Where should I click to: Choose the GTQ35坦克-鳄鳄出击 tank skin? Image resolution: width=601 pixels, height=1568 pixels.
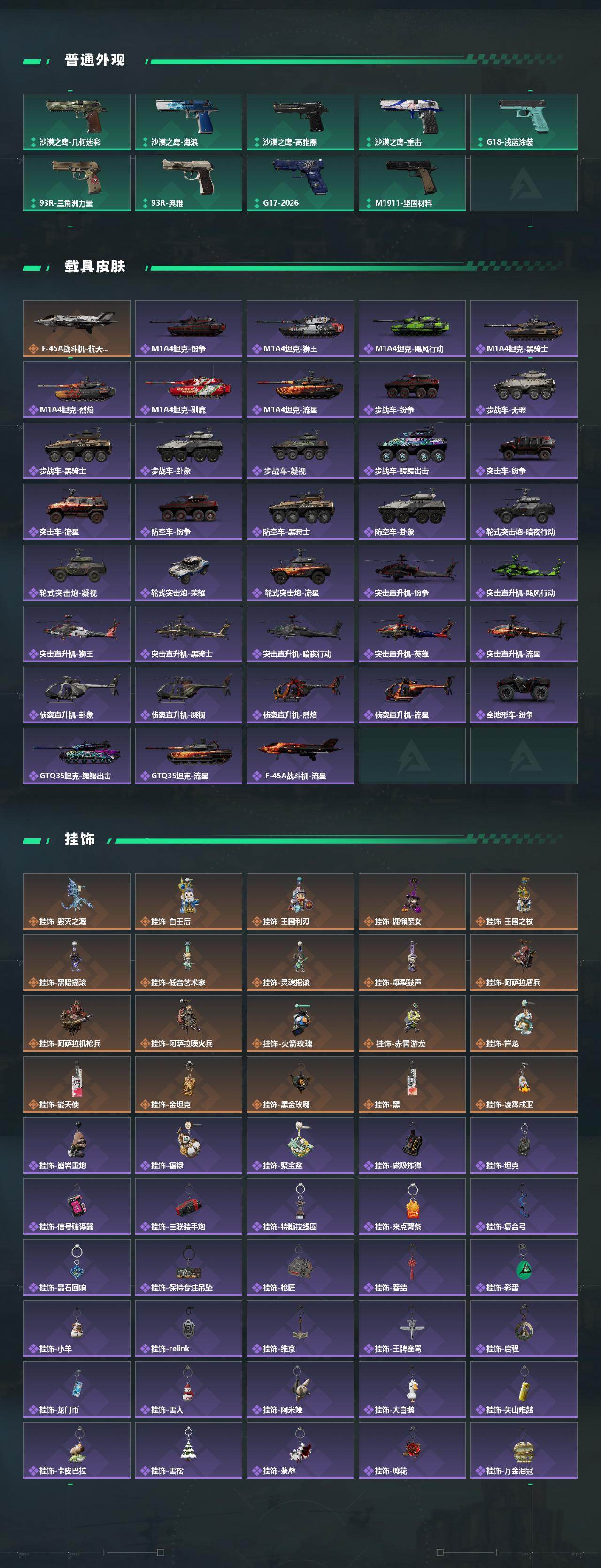77,755
